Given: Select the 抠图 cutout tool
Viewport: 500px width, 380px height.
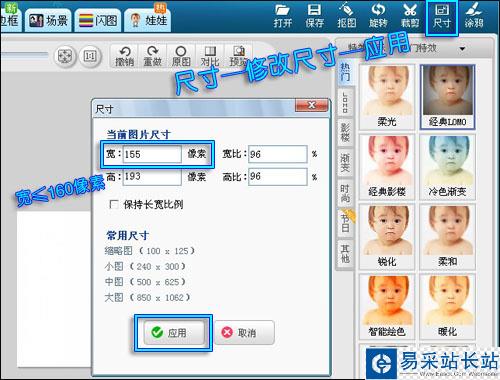Looking at the screenshot, I should click(346, 16).
